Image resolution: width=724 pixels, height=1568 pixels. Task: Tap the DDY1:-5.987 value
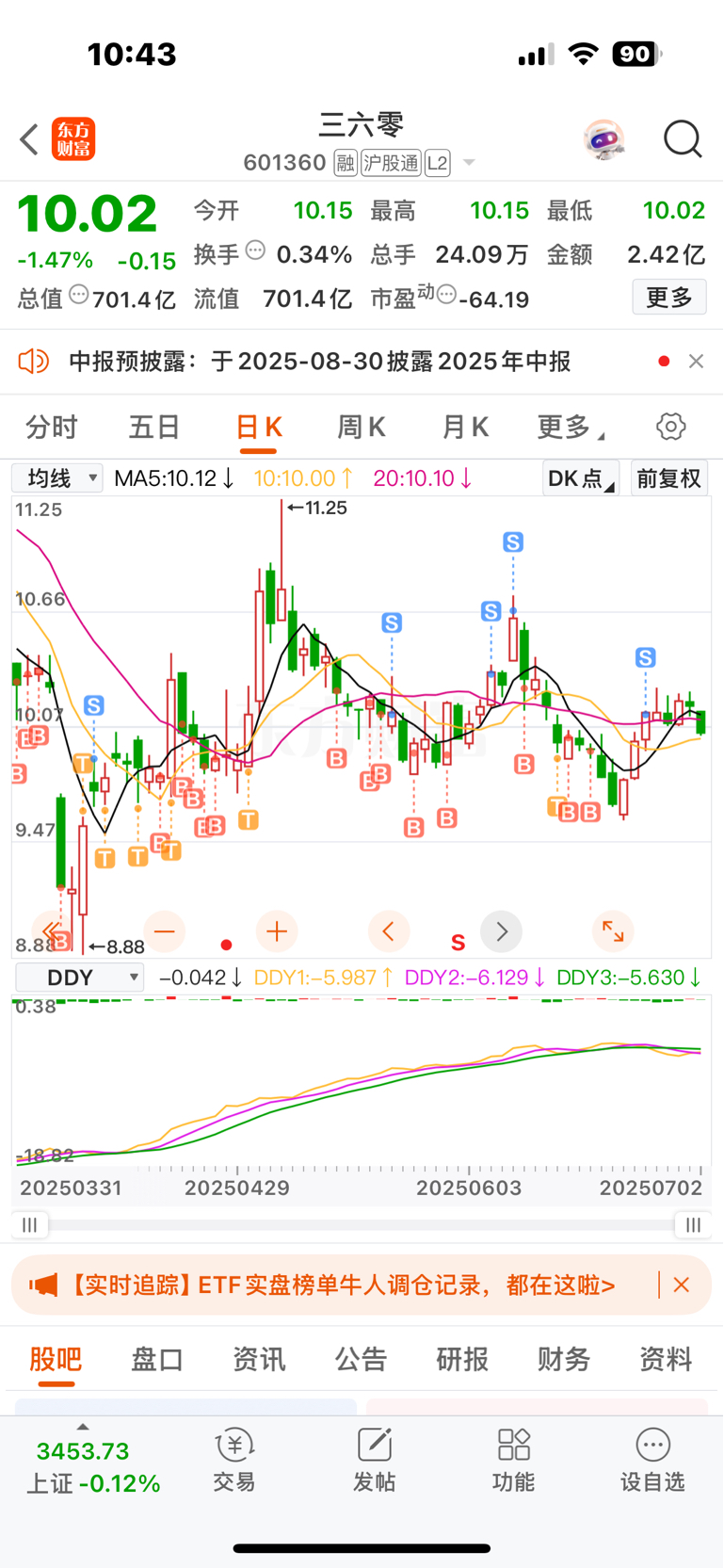click(x=324, y=978)
